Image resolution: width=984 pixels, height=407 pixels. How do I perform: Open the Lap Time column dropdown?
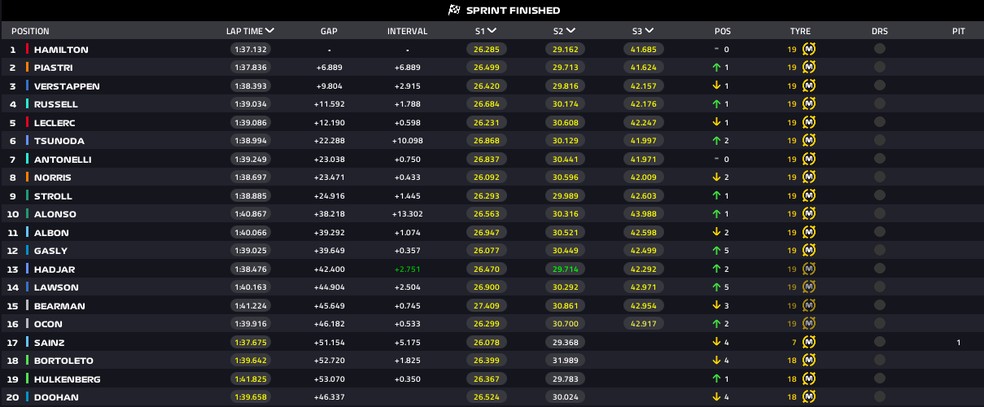click(x=270, y=31)
